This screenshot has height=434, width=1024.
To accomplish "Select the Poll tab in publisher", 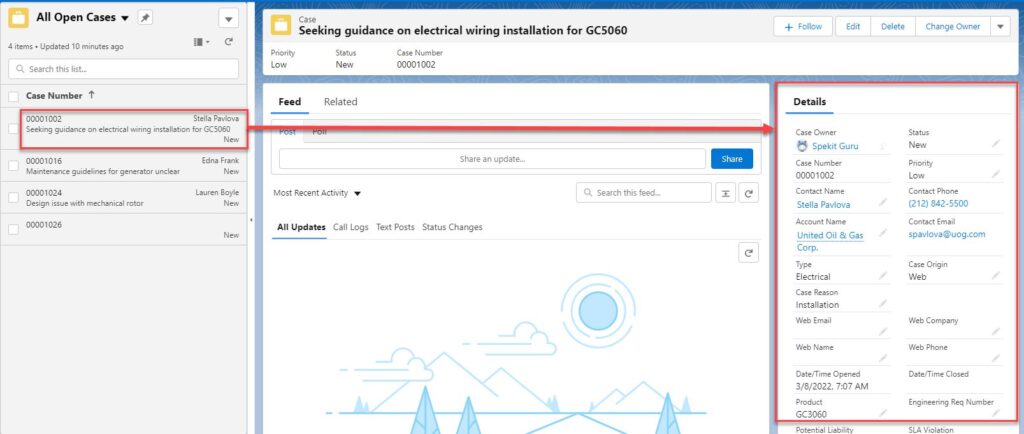I will pyautogui.click(x=319, y=132).
